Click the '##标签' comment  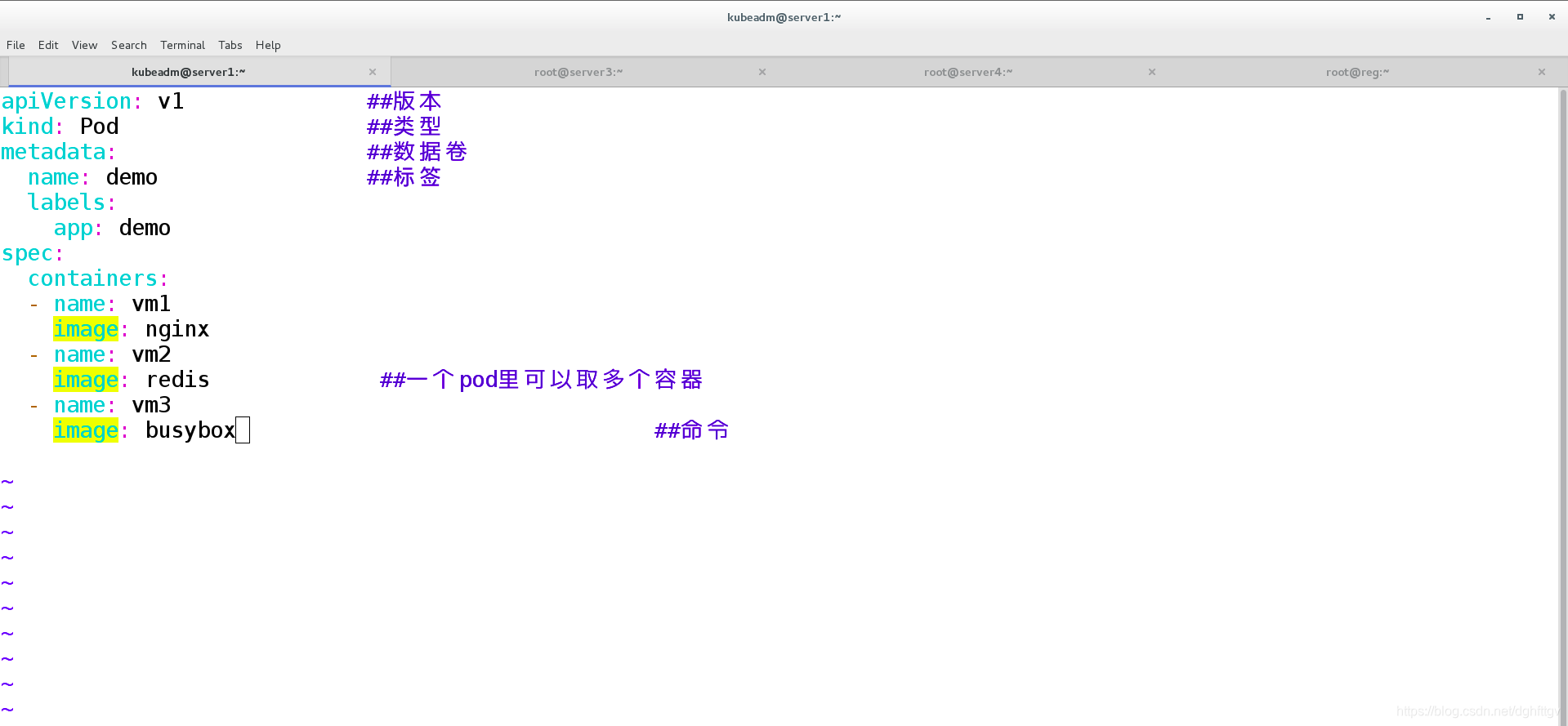click(404, 177)
